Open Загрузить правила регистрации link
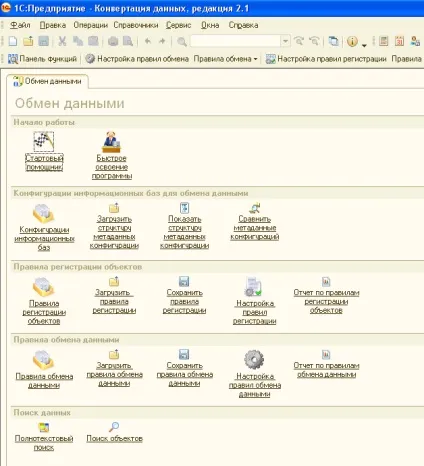 point(114,301)
